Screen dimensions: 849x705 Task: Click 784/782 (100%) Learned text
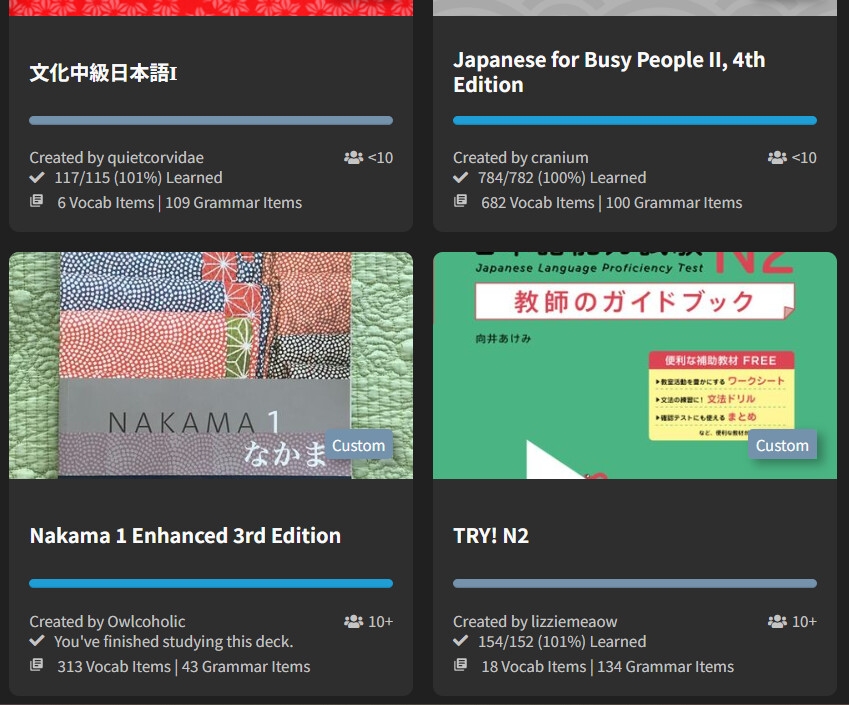tap(562, 178)
